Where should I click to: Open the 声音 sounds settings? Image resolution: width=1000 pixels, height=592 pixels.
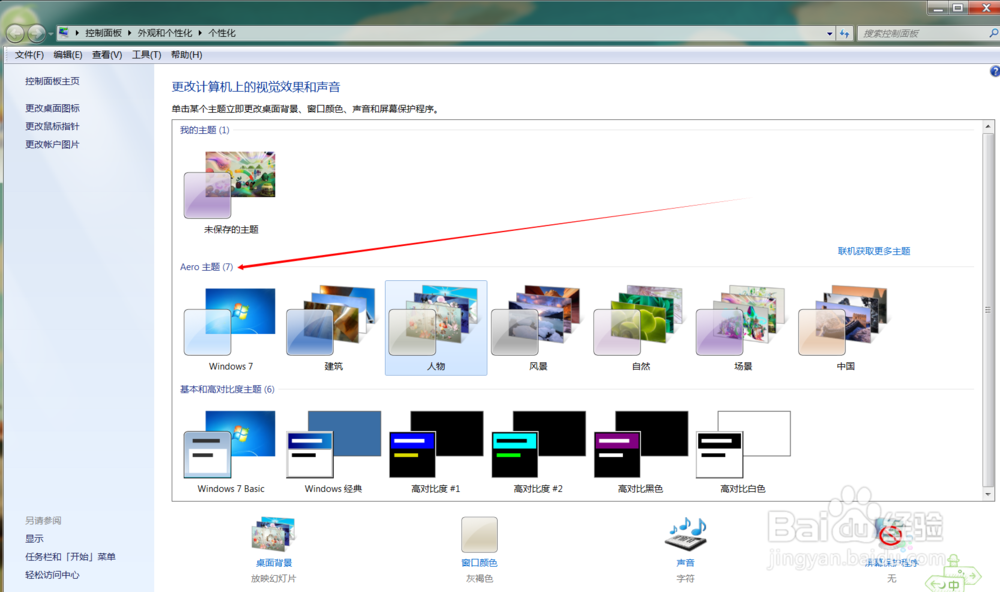coord(686,535)
